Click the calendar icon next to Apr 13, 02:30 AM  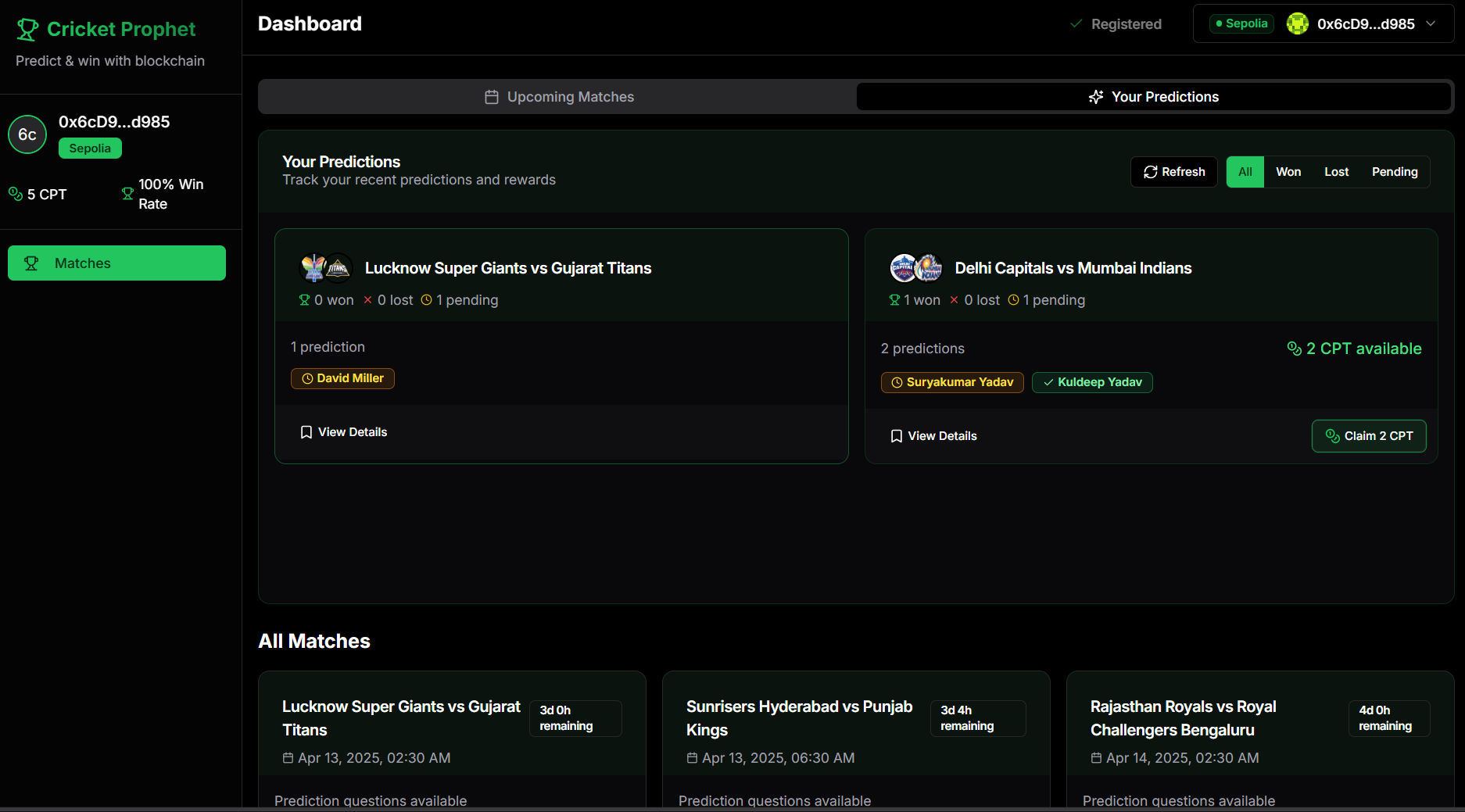click(288, 758)
